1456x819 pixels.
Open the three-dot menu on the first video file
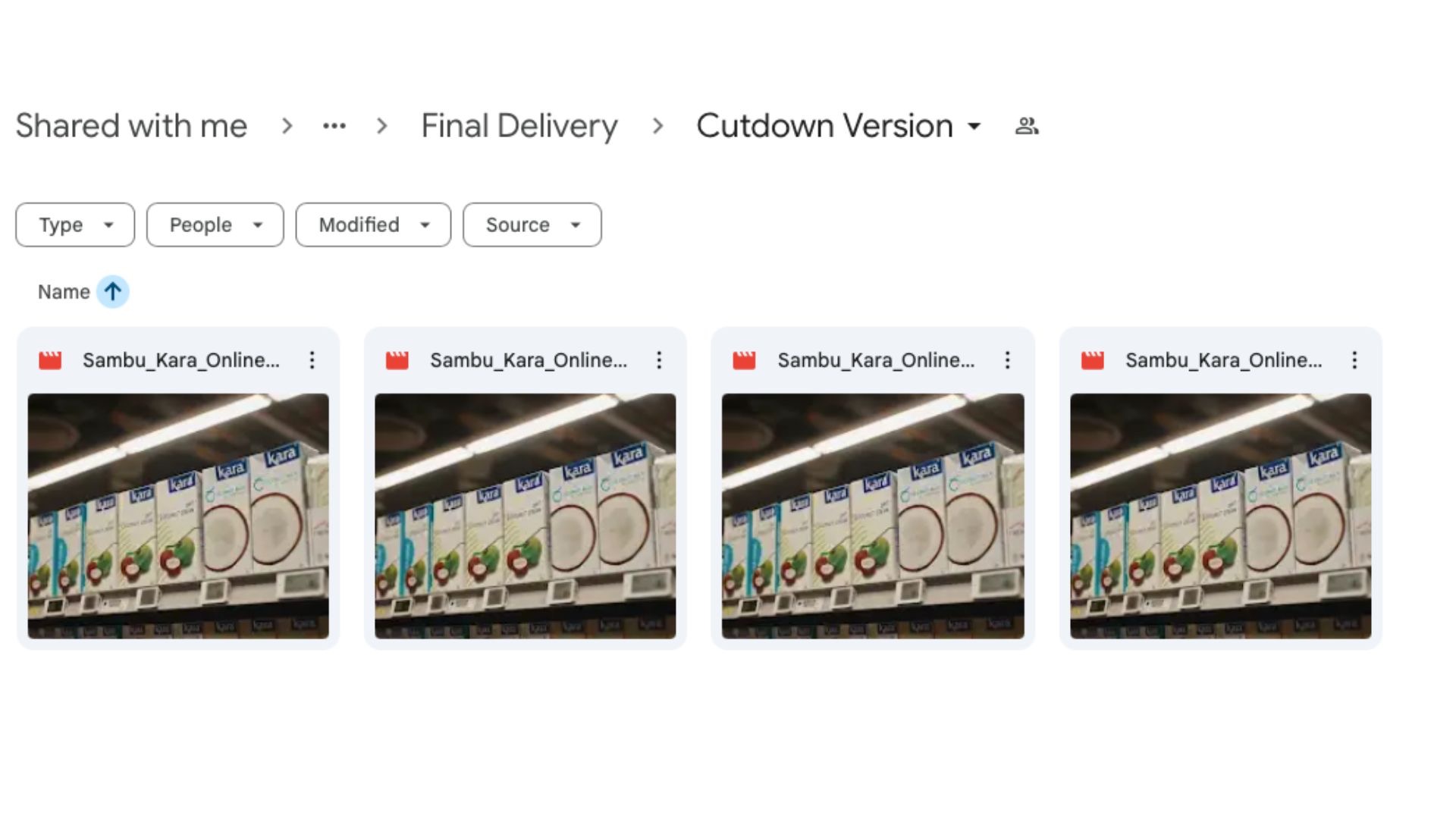pyautogui.click(x=312, y=360)
